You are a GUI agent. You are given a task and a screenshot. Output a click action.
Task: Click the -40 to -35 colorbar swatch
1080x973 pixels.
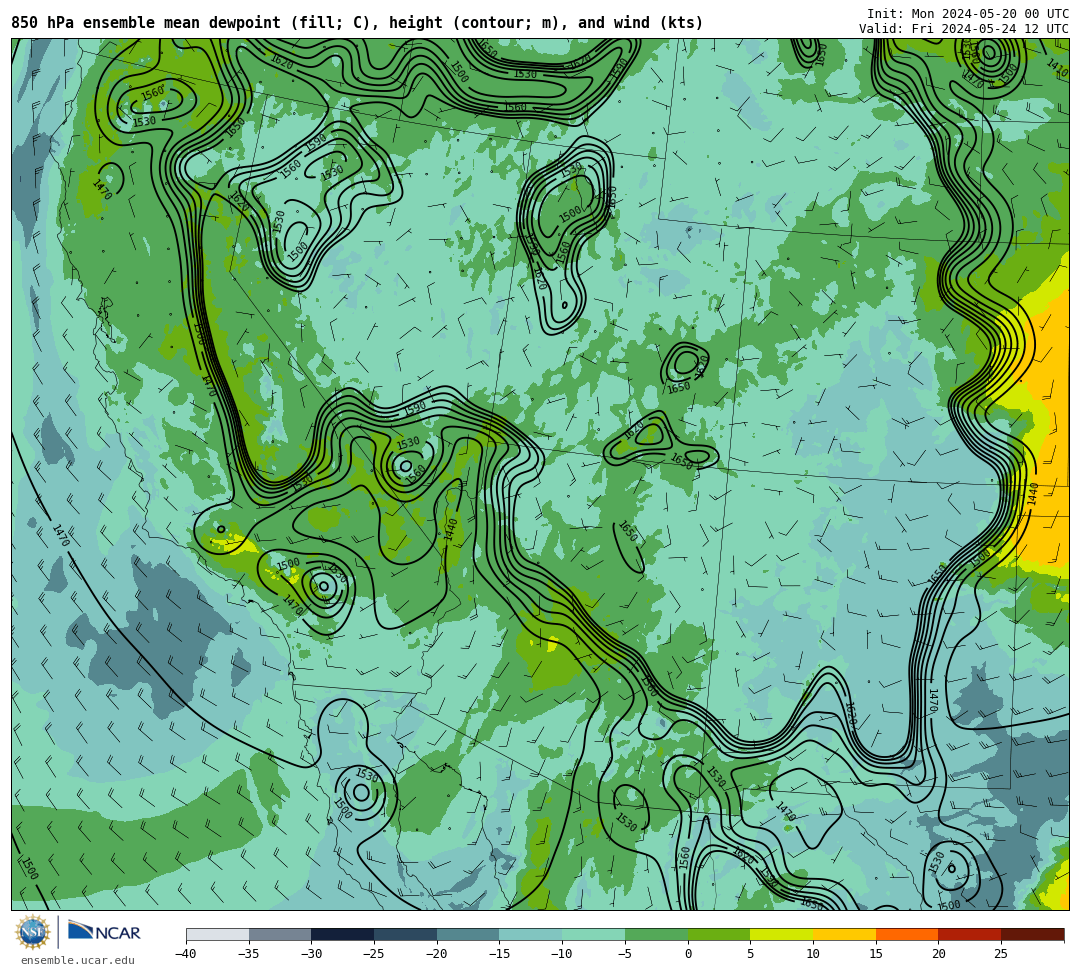point(218,934)
